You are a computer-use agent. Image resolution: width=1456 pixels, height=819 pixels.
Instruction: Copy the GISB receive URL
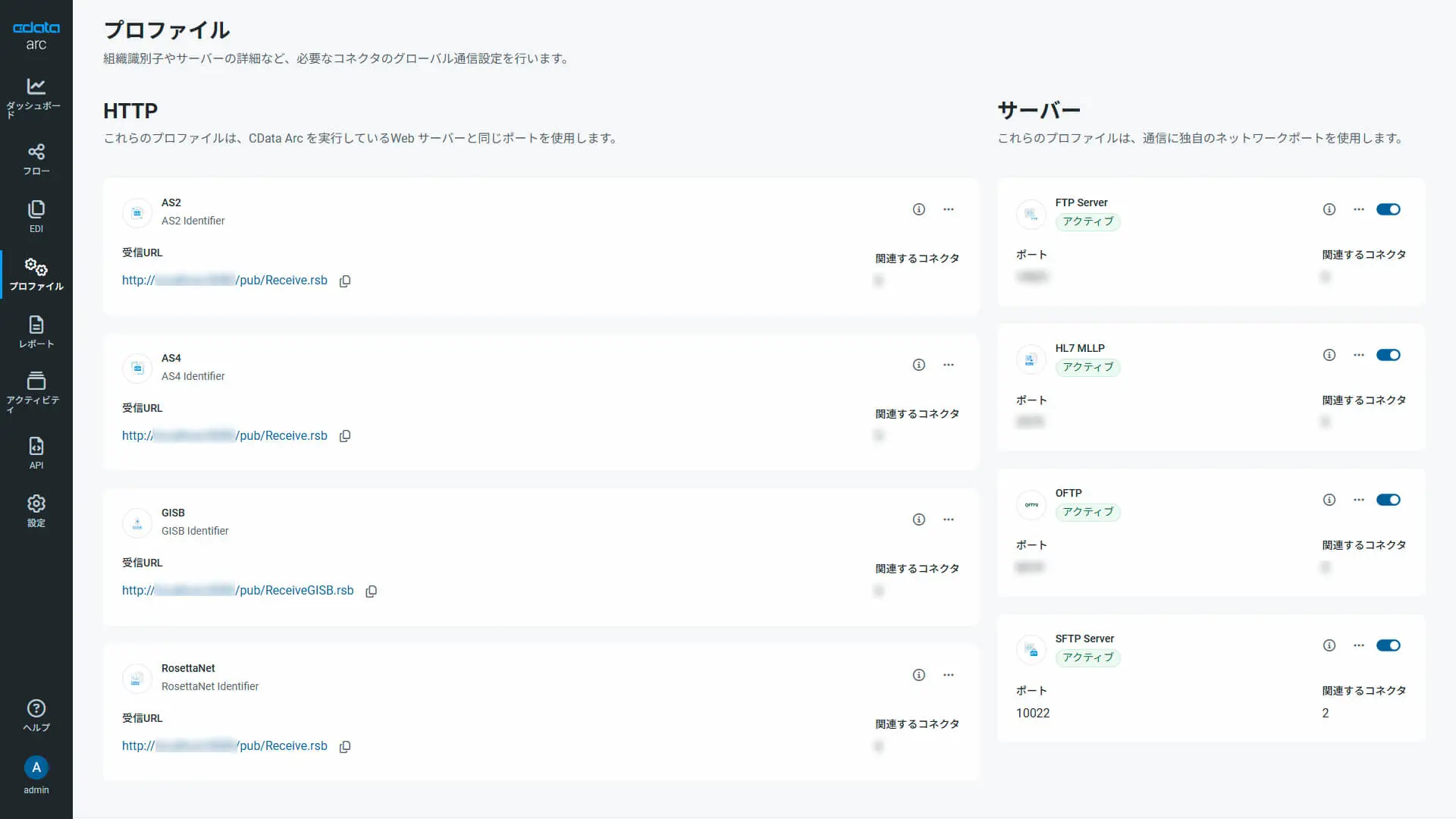coord(371,591)
